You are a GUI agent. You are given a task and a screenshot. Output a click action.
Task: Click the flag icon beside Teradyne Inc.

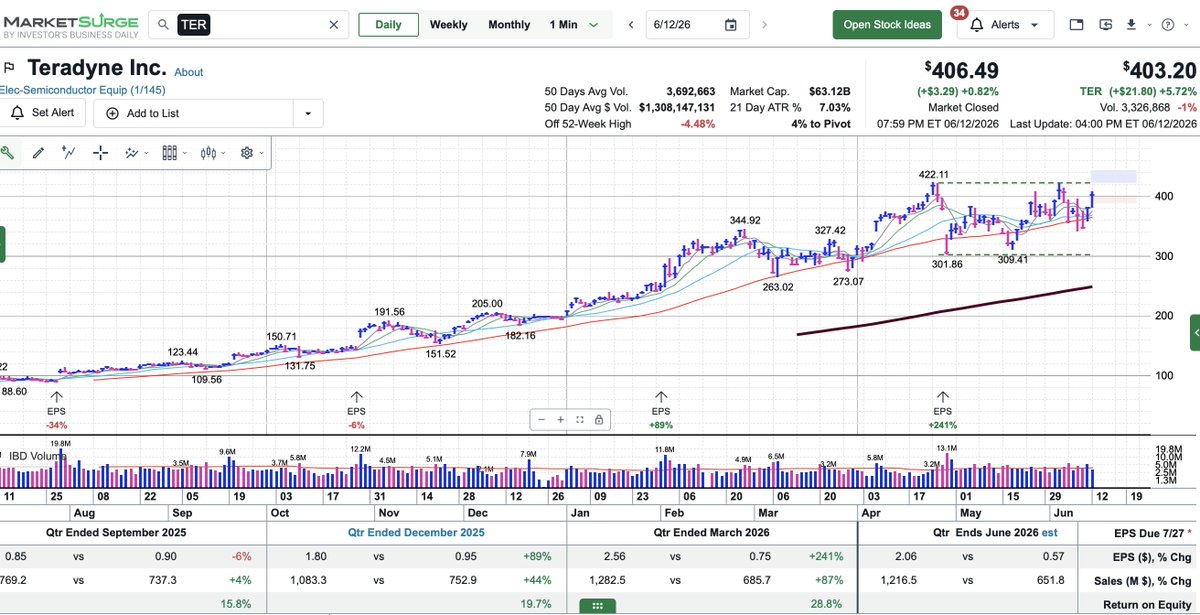(x=9, y=68)
